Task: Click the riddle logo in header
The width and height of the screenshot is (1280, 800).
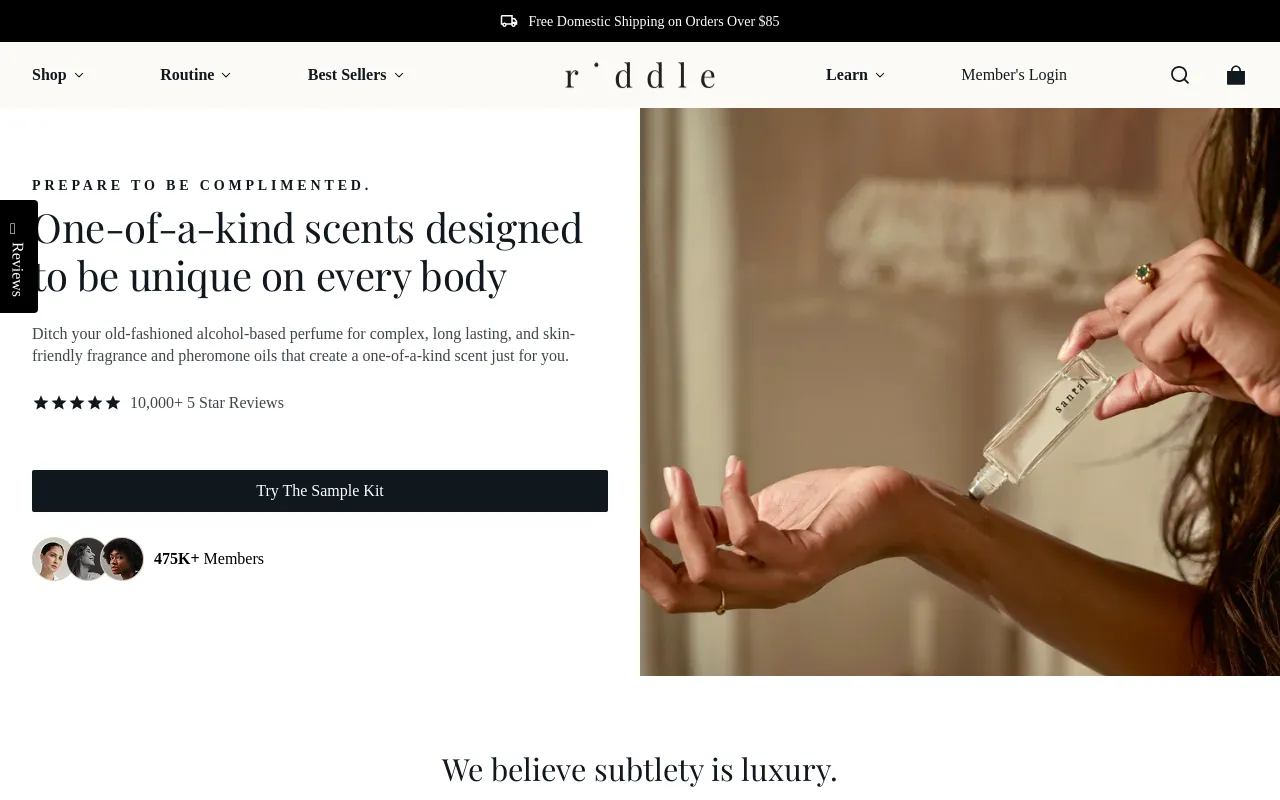Action: click(640, 75)
